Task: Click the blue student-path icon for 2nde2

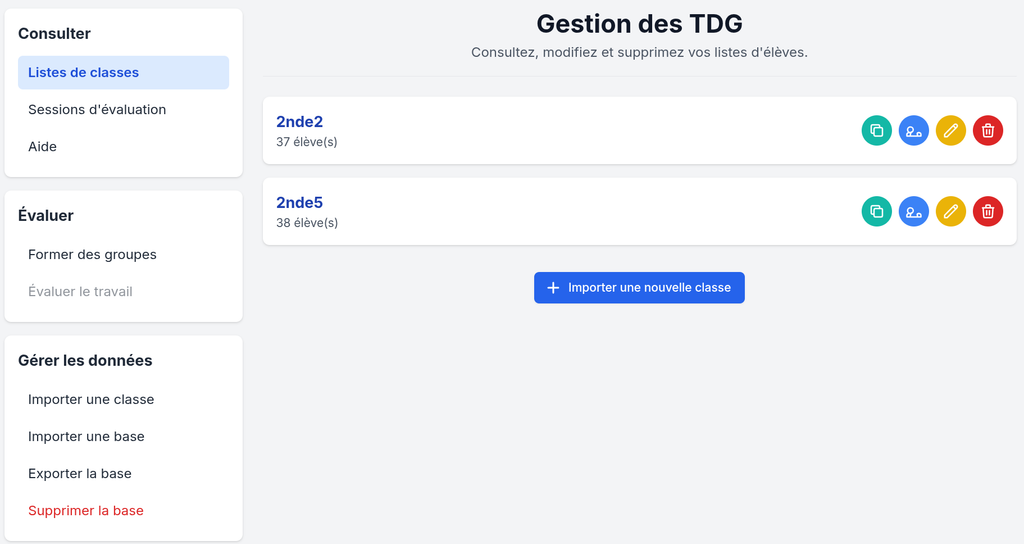Action: (x=913, y=130)
